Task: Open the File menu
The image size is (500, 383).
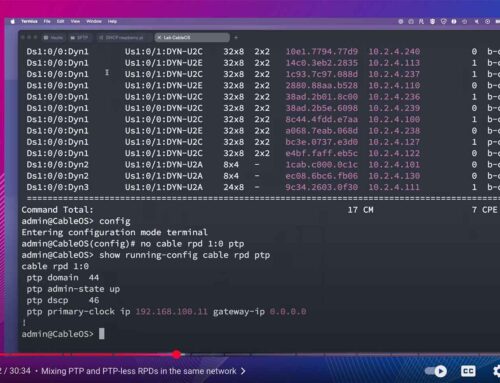Action: 47,21
